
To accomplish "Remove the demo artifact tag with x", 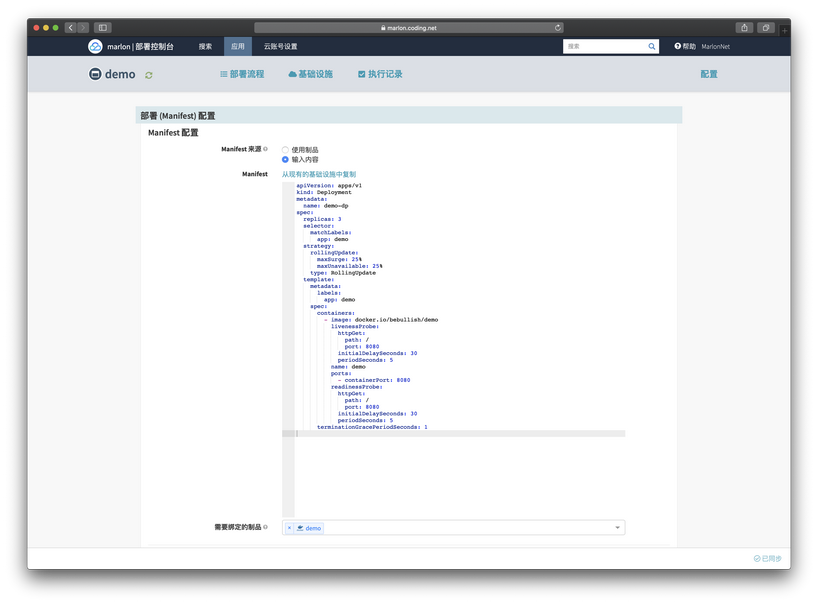I will click(x=290, y=528).
